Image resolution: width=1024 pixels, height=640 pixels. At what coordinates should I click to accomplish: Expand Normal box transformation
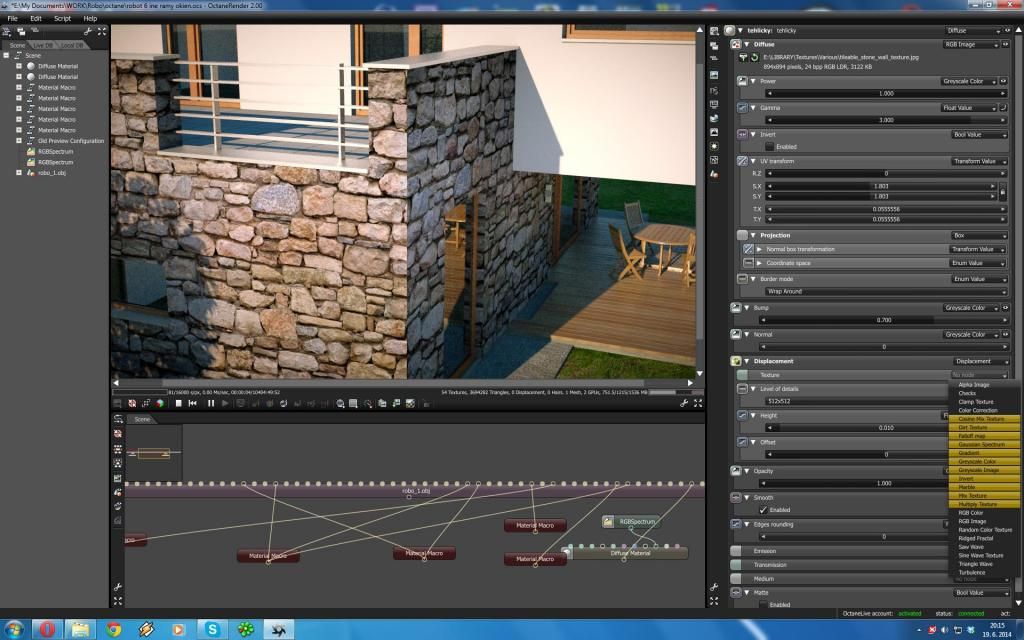[760, 249]
